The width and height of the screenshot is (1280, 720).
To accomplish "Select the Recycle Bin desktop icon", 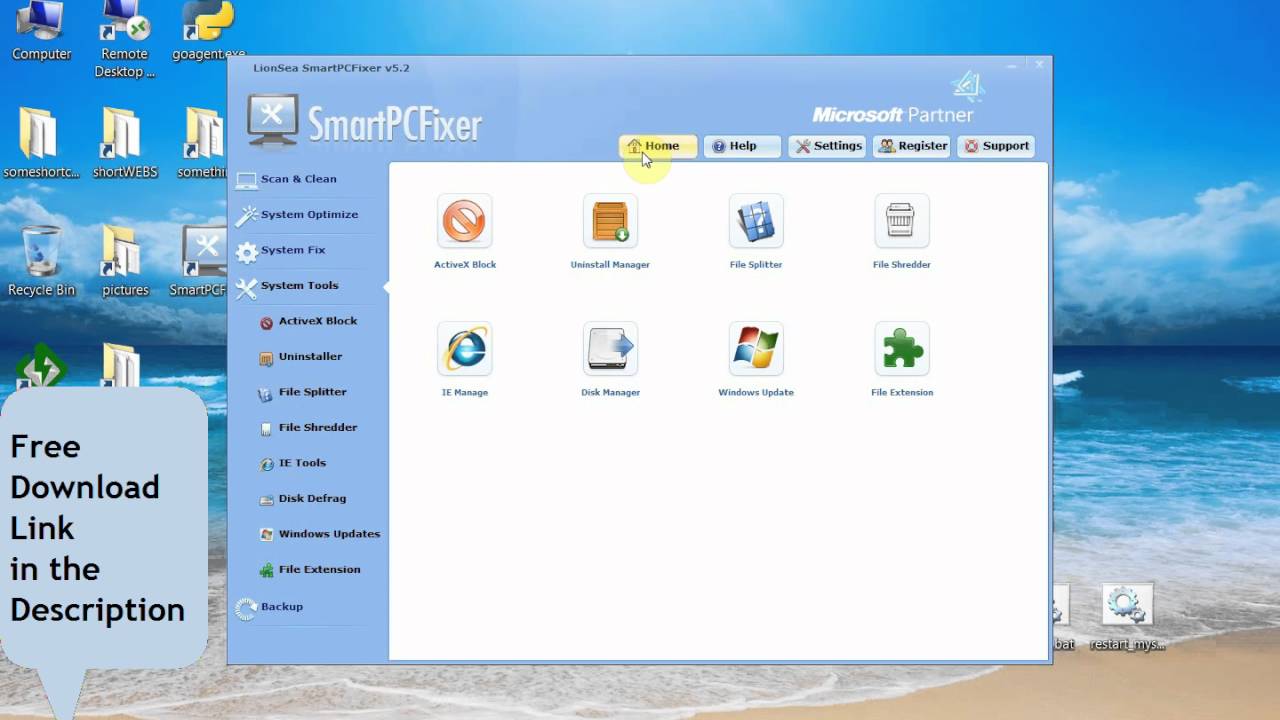I will 41,260.
